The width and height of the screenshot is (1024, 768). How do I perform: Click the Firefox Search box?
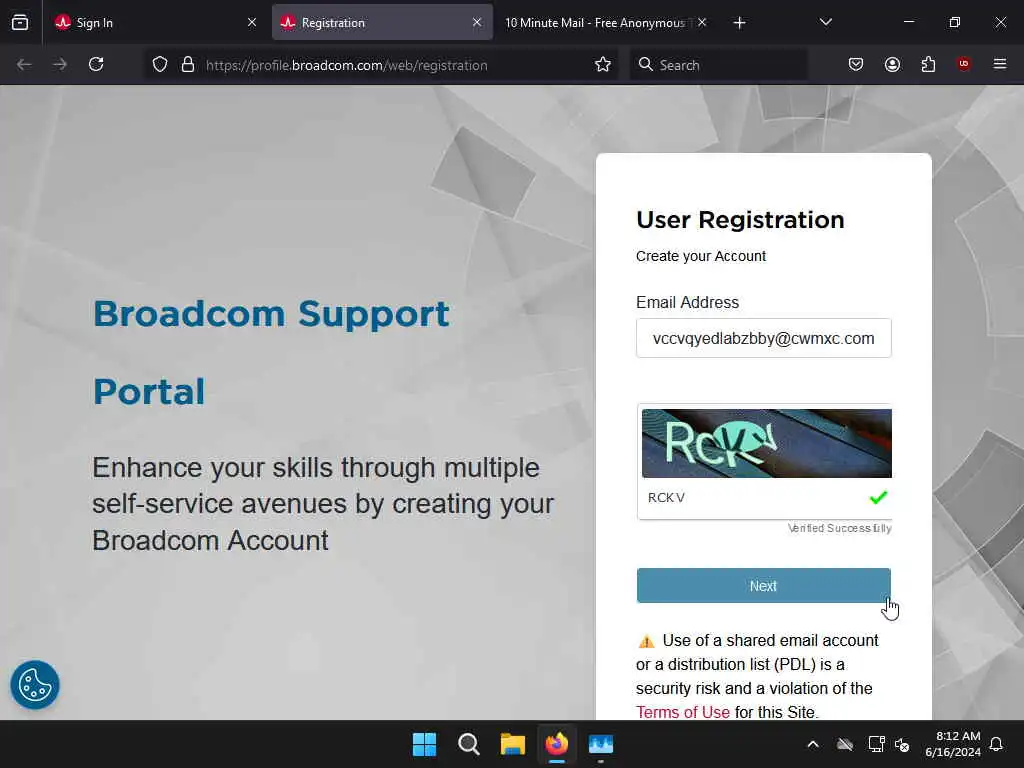[718, 65]
